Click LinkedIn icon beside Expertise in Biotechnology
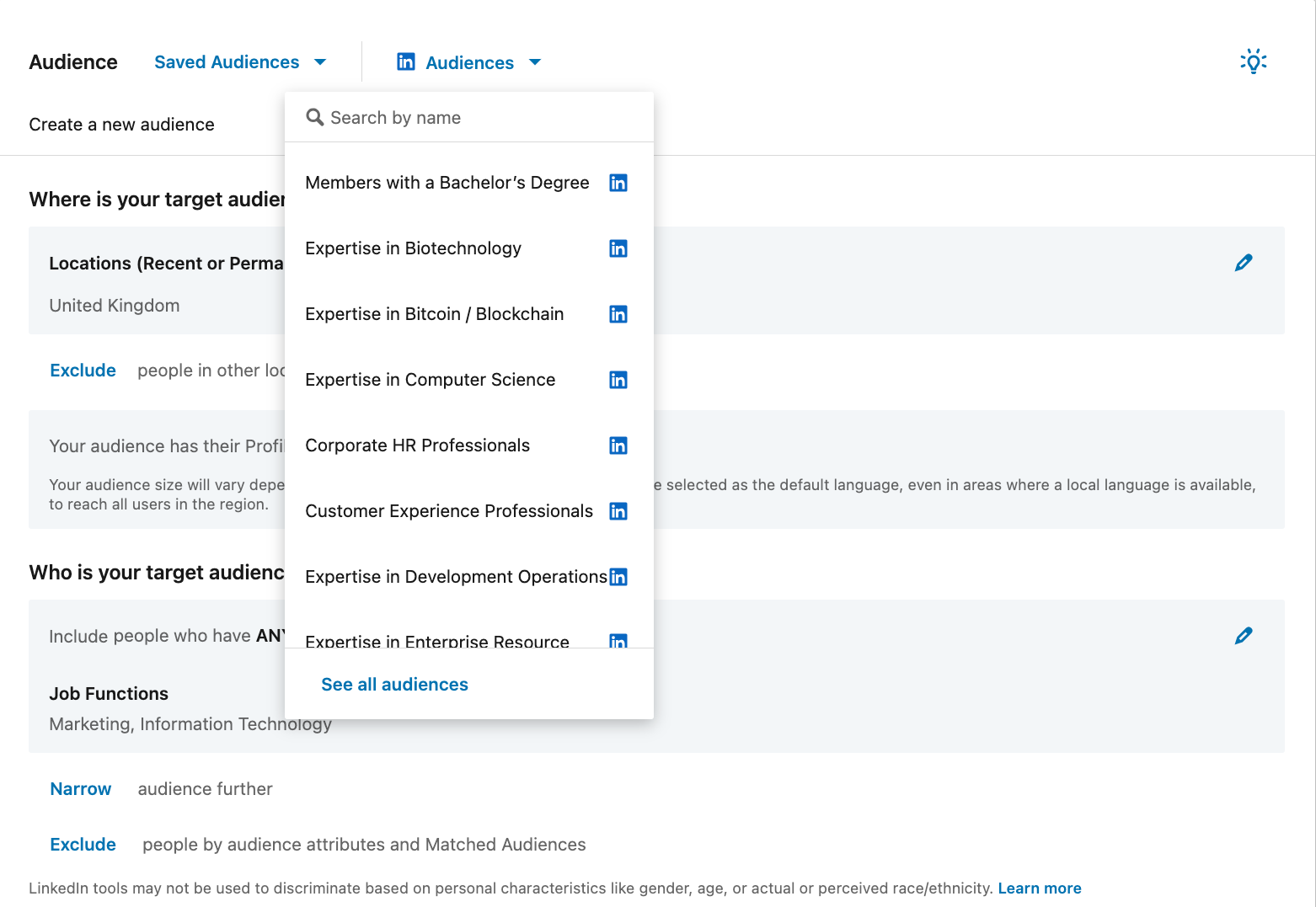Viewport: 1316px width, 907px height. click(618, 248)
